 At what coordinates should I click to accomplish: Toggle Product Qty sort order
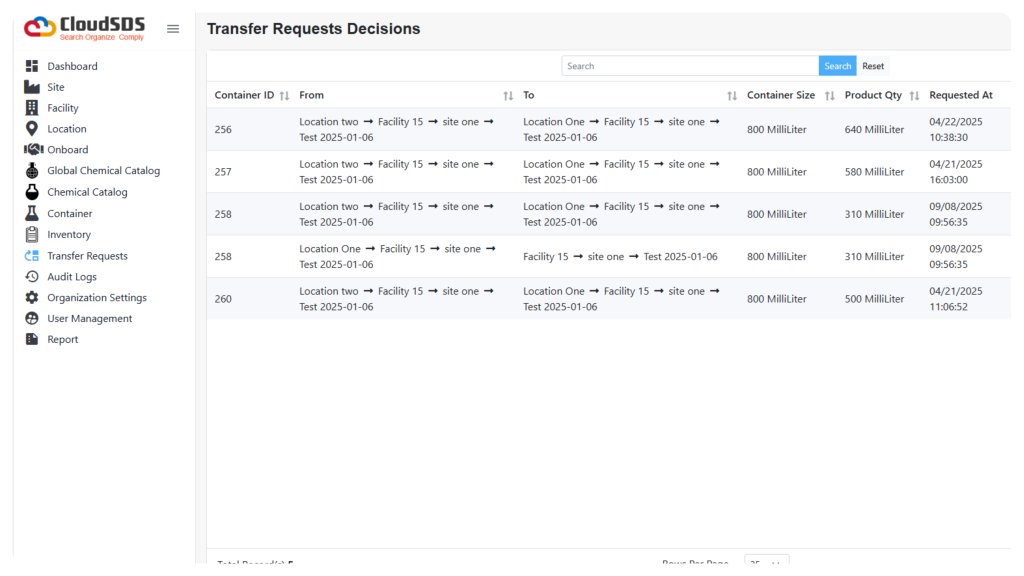(x=914, y=96)
